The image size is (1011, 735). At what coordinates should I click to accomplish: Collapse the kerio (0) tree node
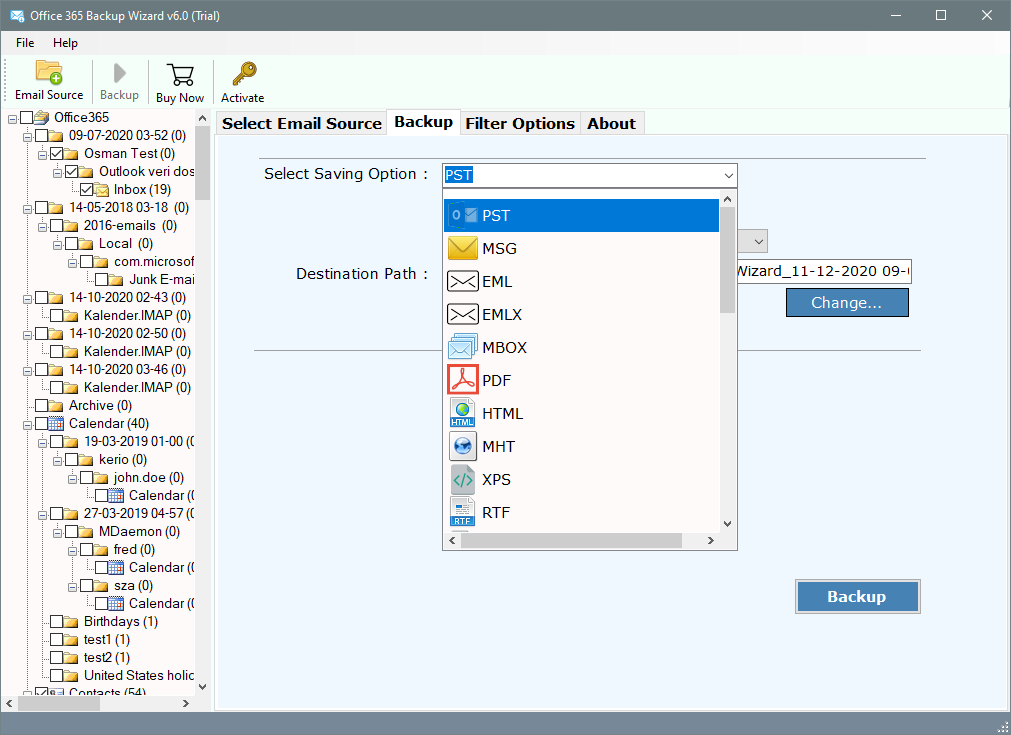tap(57, 461)
